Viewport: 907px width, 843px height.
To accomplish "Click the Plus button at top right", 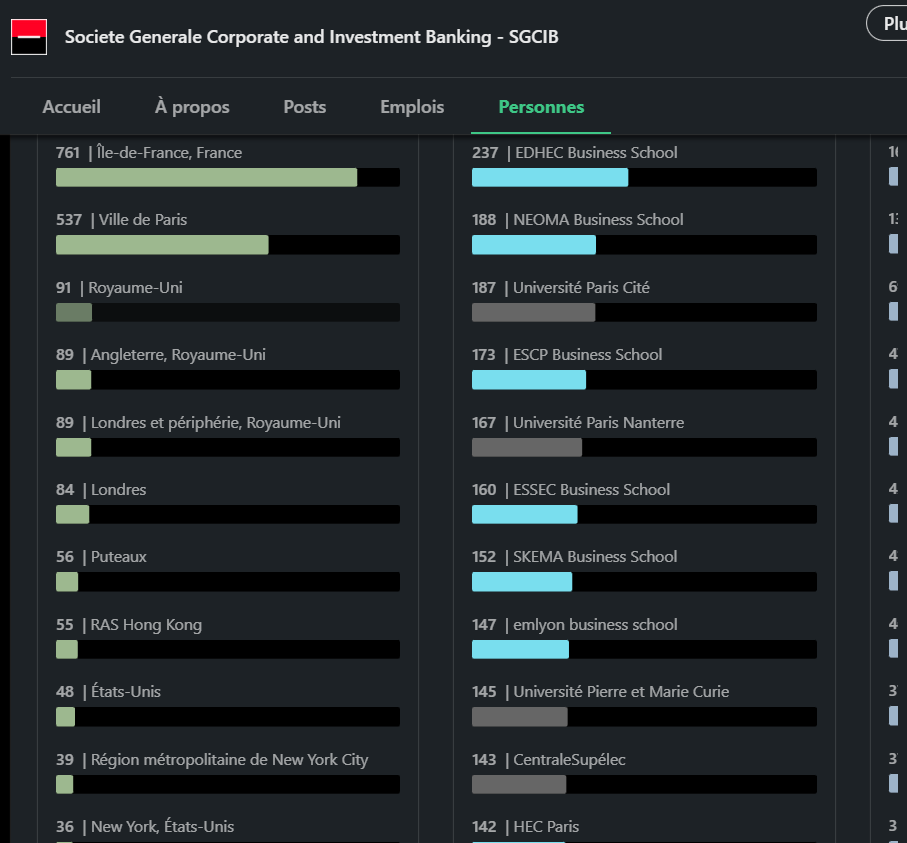I will click(888, 23).
